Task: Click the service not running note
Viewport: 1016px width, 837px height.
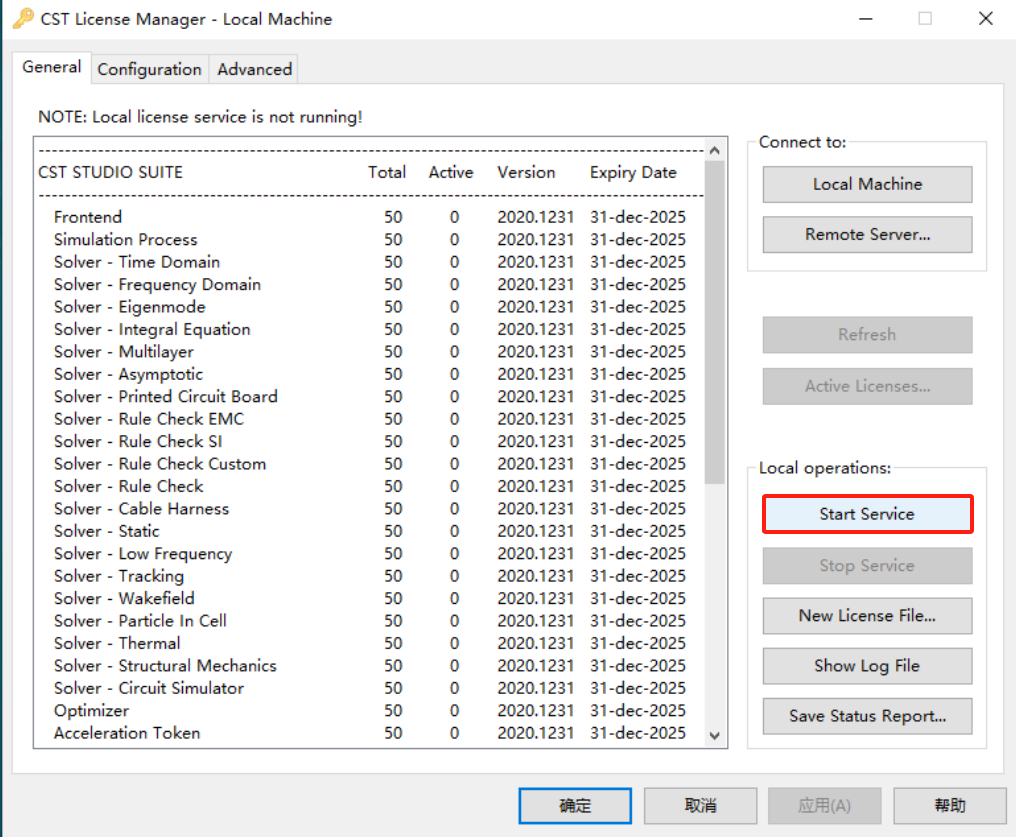Action: (x=200, y=117)
